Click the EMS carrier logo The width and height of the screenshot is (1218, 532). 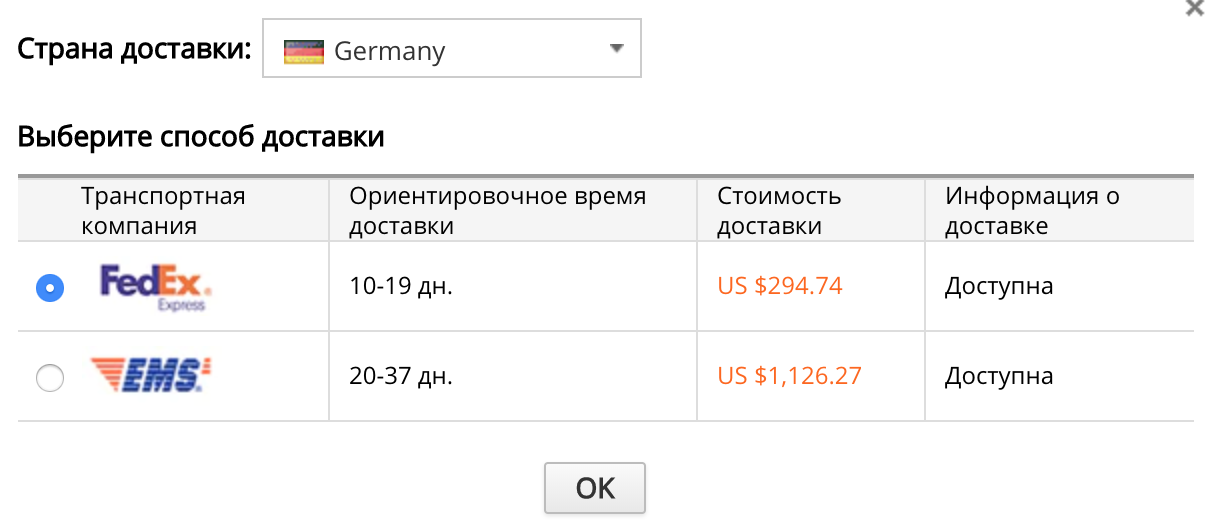(153, 375)
